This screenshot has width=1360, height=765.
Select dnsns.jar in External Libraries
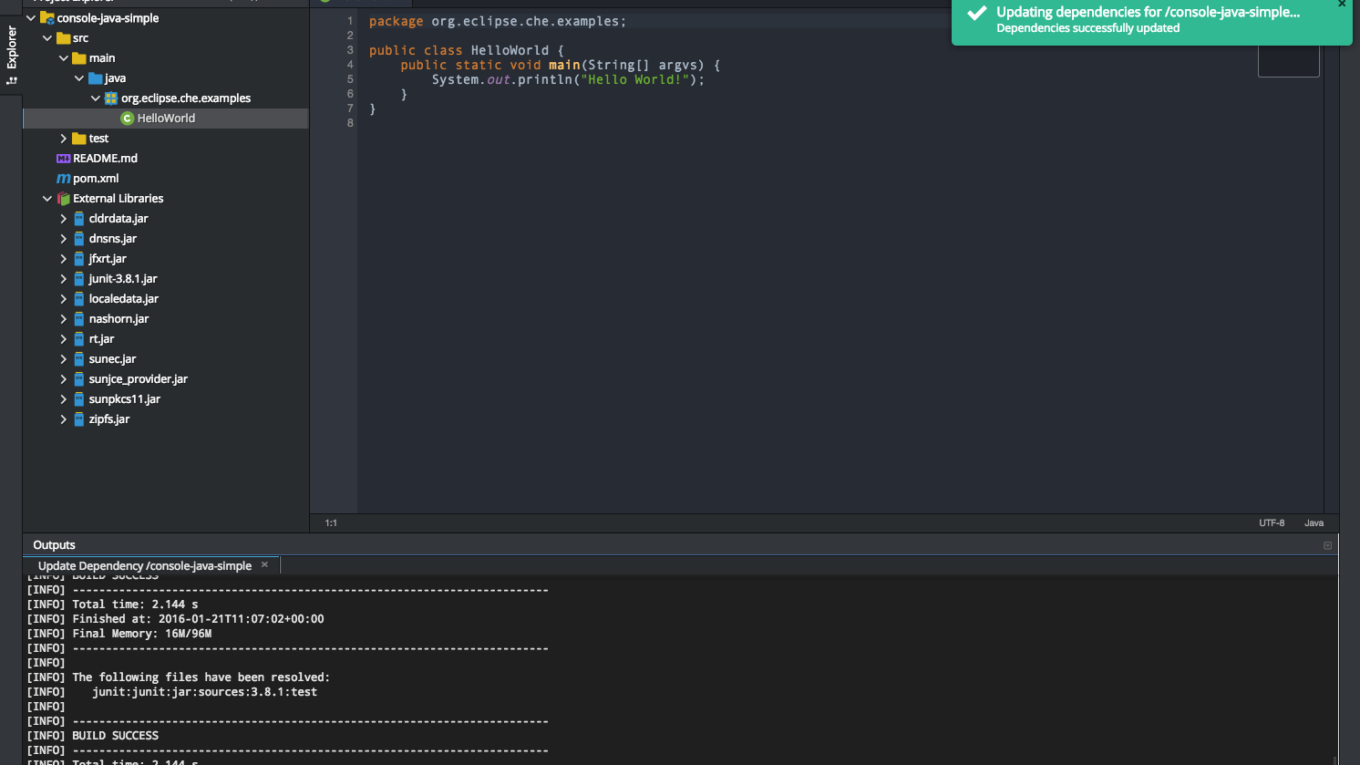point(113,238)
